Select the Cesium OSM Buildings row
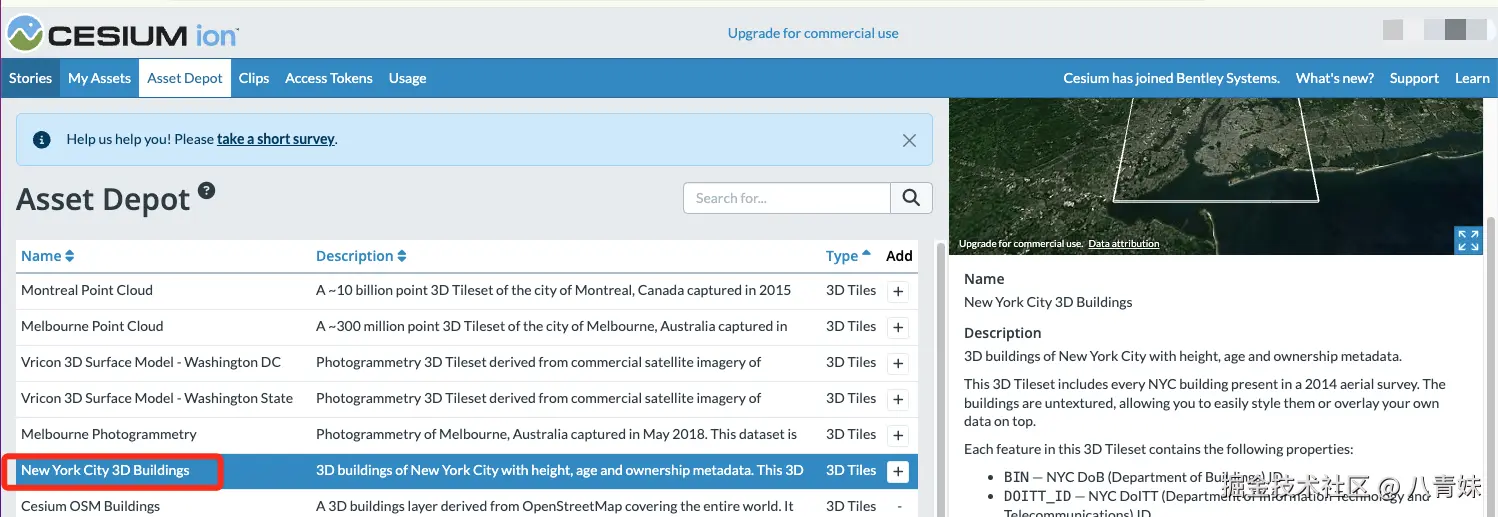Image resolution: width=1498 pixels, height=517 pixels. (x=90, y=506)
